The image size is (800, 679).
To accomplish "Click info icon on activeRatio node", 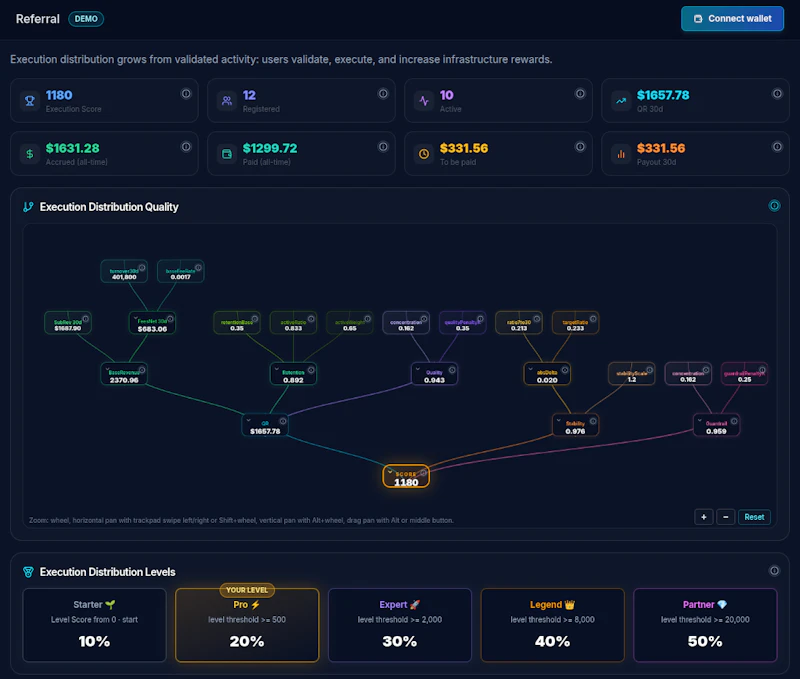I will 311,319.
